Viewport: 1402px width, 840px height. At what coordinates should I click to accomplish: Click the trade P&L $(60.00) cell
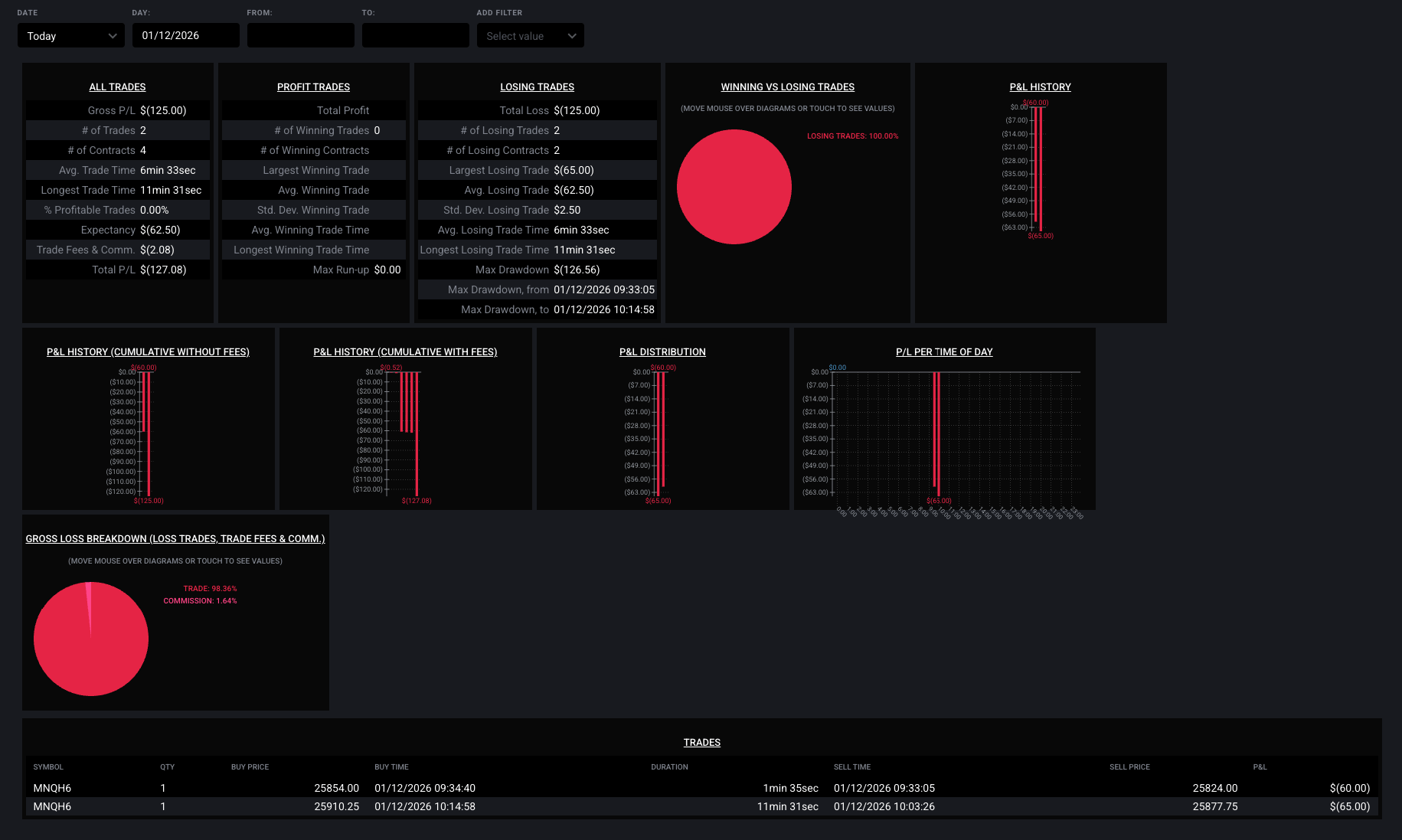tap(1350, 788)
